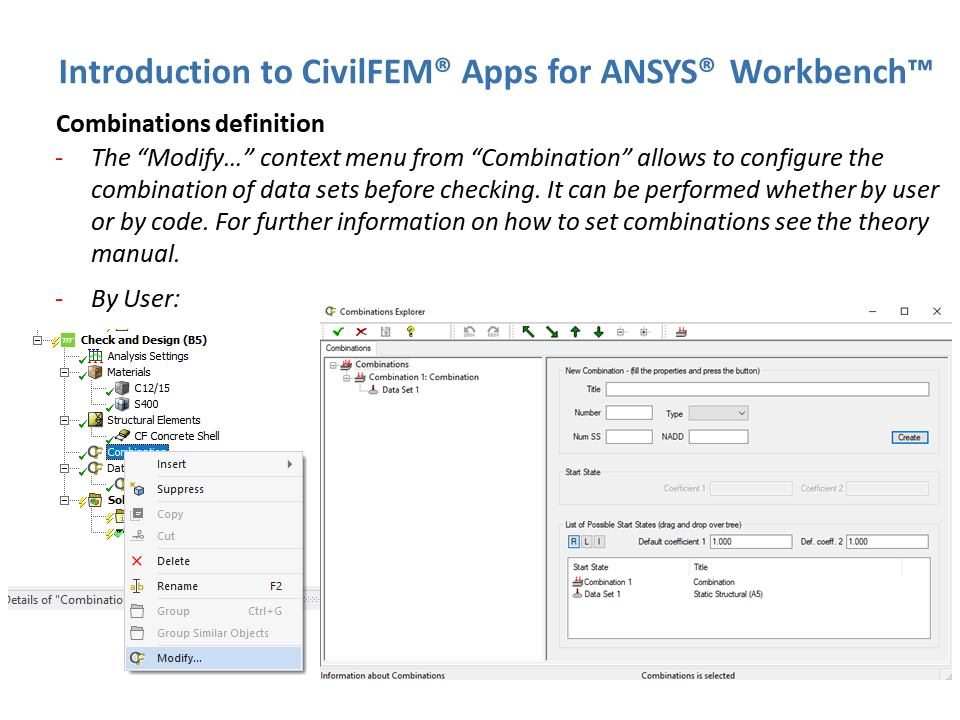Select Data Set 1 in start states list

tap(601, 594)
